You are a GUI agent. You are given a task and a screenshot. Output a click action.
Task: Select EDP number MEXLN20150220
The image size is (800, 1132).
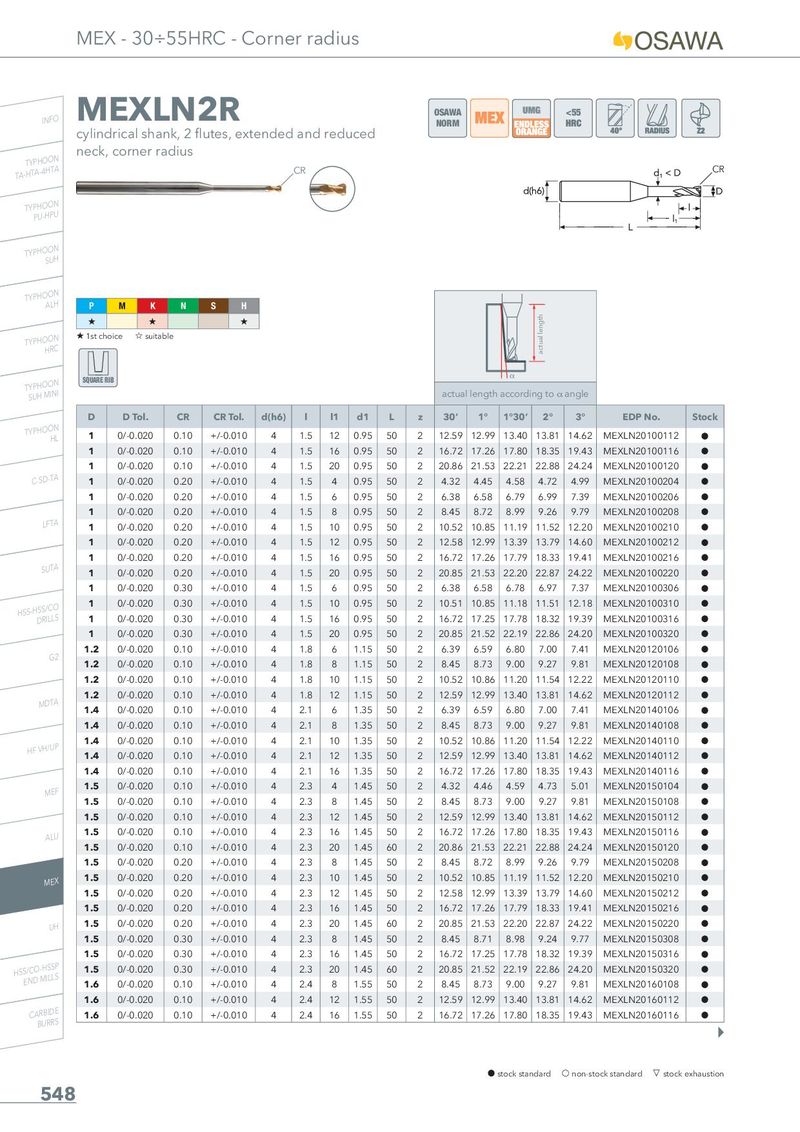(641, 923)
